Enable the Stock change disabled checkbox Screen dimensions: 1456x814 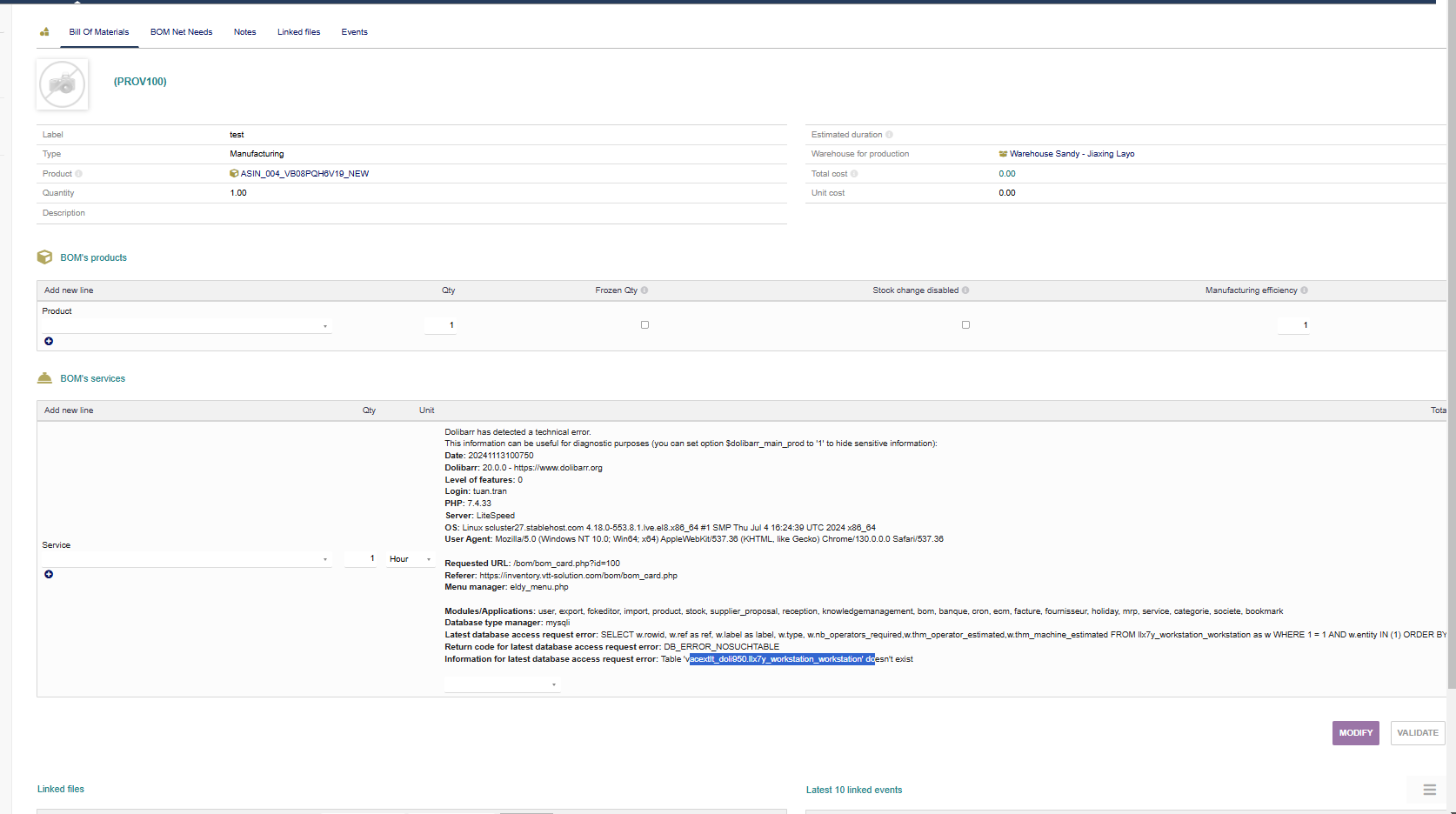tap(965, 325)
